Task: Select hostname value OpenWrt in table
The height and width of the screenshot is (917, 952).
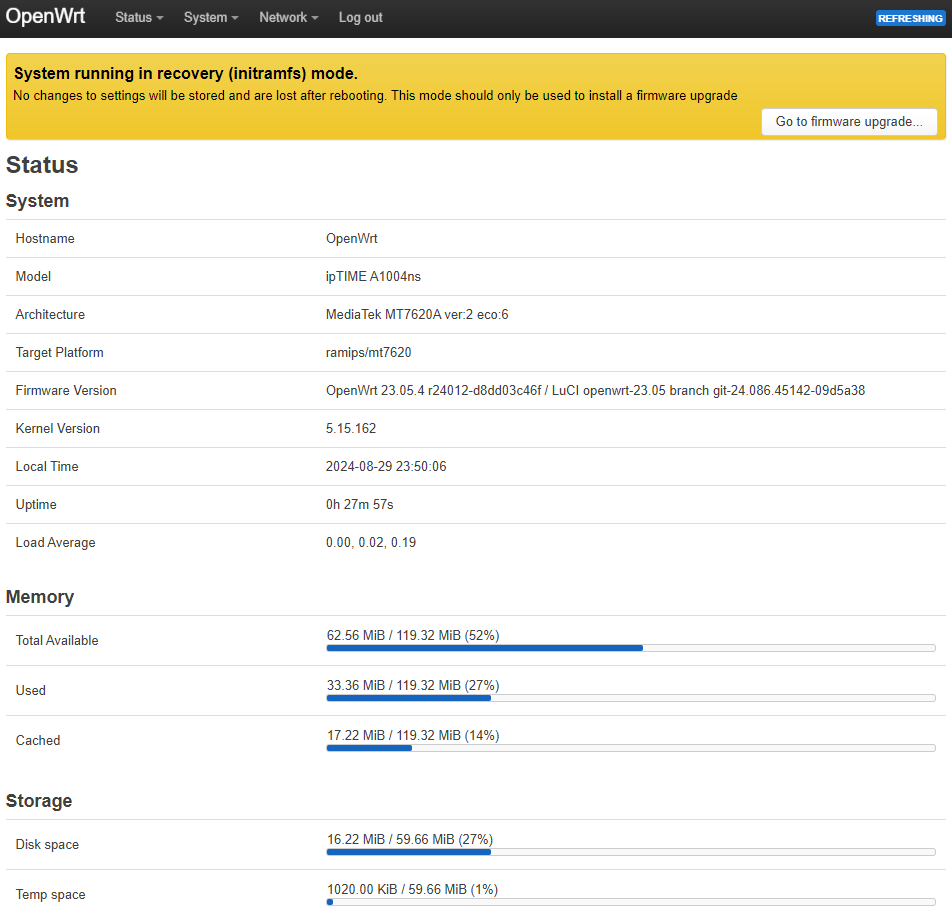Action: (x=352, y=239)
